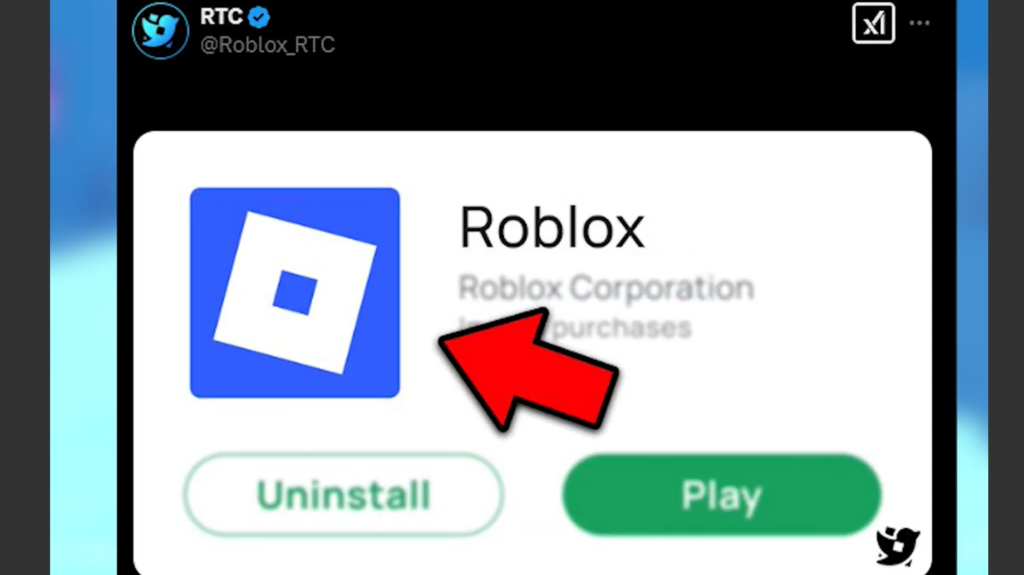Click the blue verified checkmark badge
Image resolution: width=1024 pixels, height=575 pixels.
(x=259, y=18)
